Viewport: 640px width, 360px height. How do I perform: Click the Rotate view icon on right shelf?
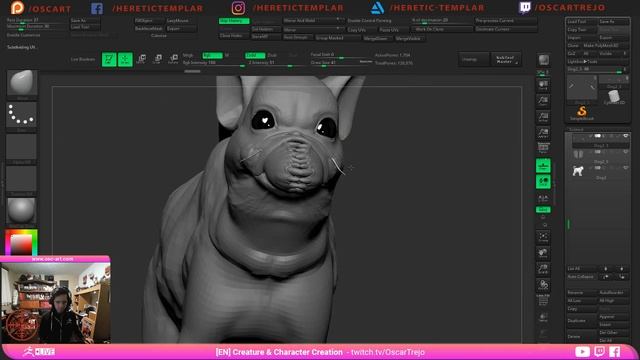pyautogui.click(x=543, y=285)
